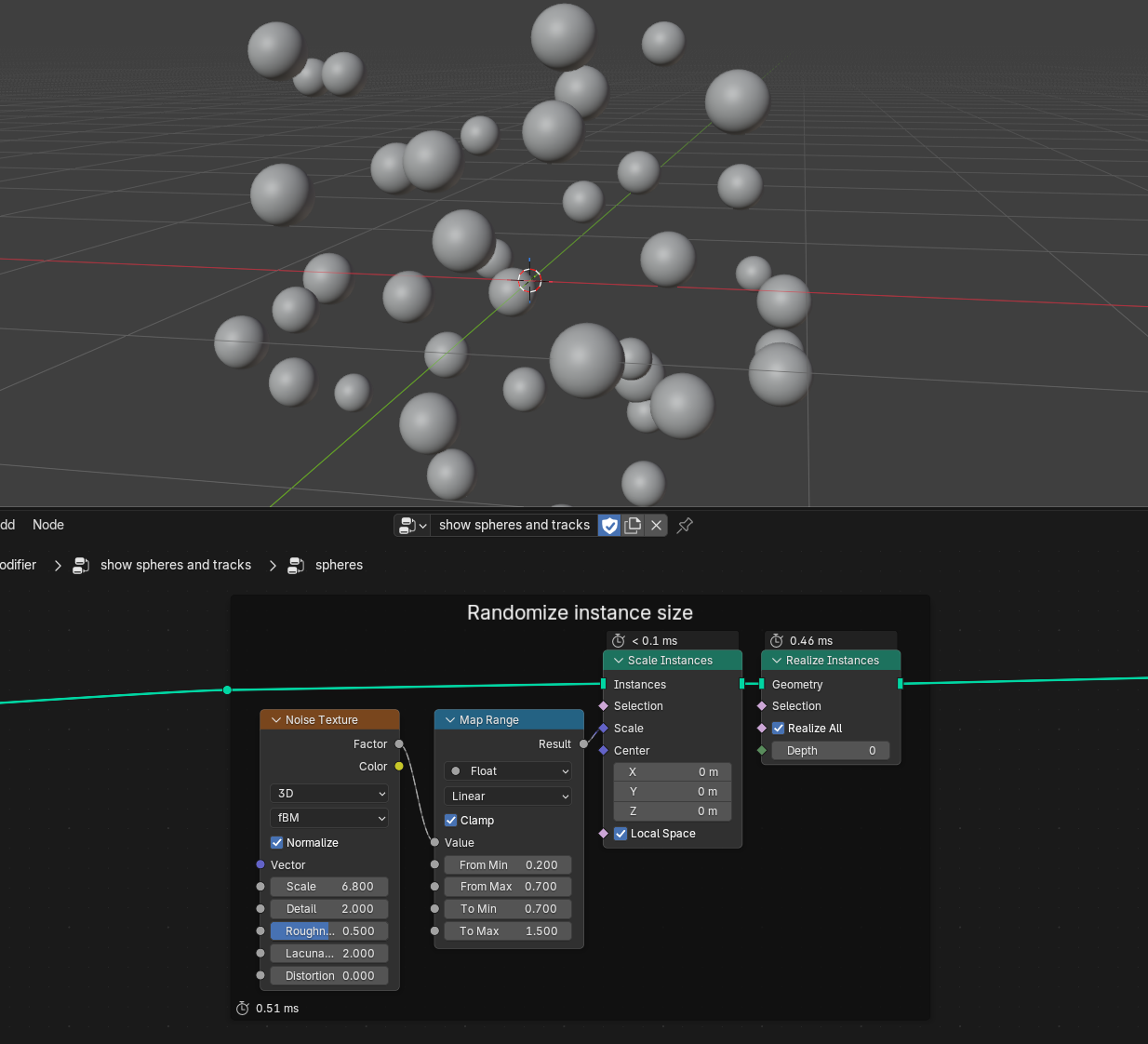Viewport: 1148px width, 1044px height.
Task: Untick the Local Space checkbox
Action: pos(621,834)
